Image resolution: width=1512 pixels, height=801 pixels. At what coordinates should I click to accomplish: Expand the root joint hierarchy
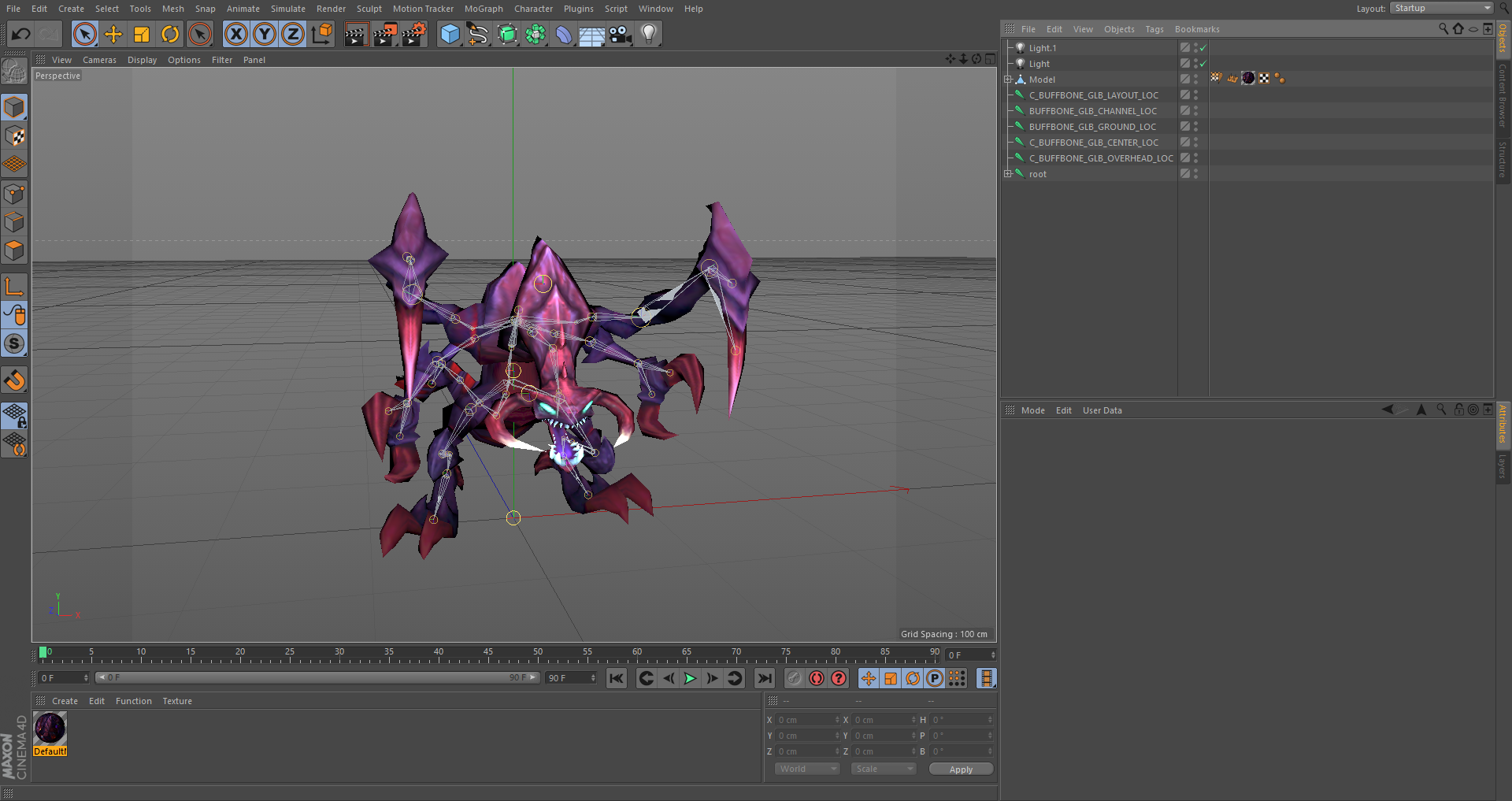click(1008, 174)
